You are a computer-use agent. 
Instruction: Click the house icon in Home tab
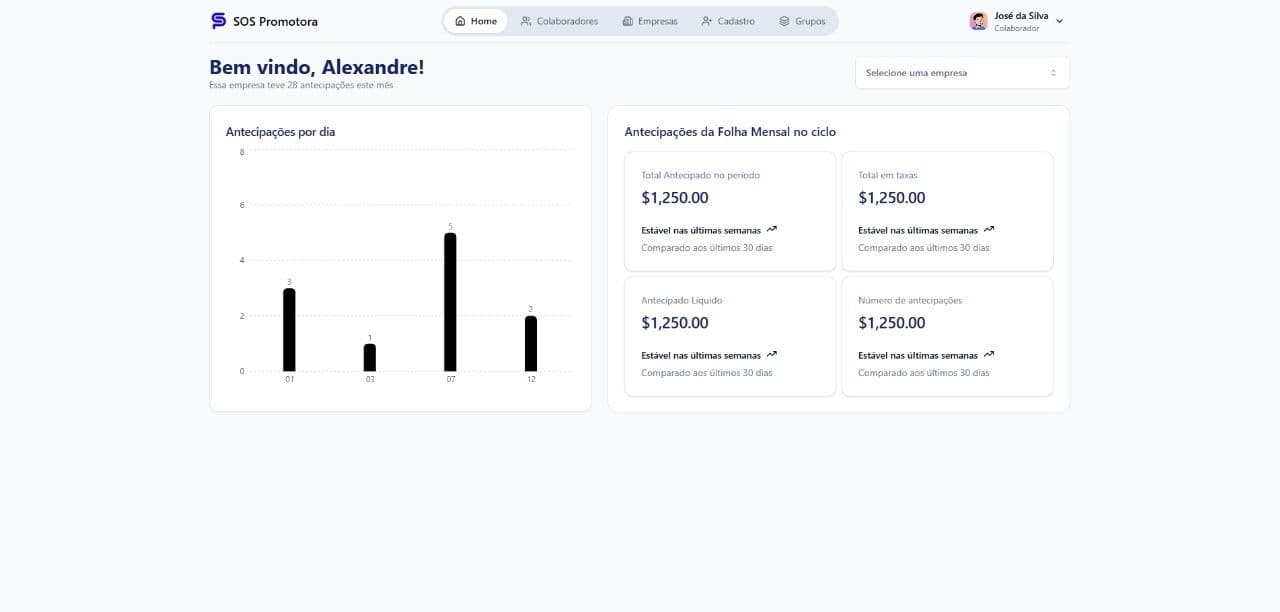click(x=460, y=21)
